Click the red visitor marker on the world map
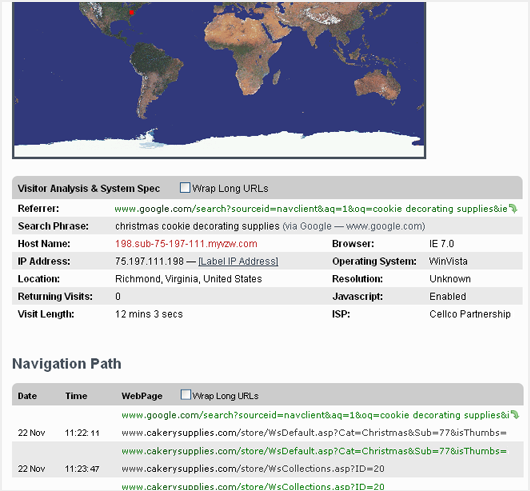The width and height of the screenshot is (530, 491). point(131,13)
